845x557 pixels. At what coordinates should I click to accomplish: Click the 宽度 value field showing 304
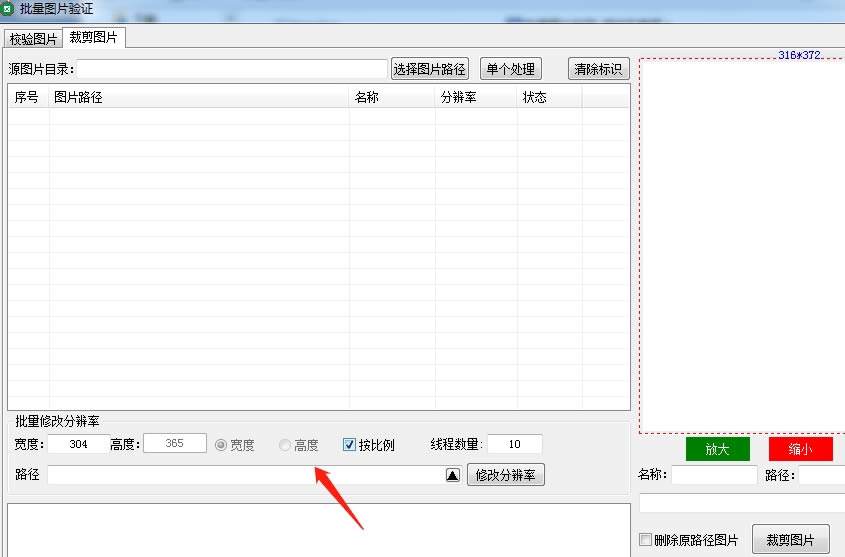click(x=79, y=444)
